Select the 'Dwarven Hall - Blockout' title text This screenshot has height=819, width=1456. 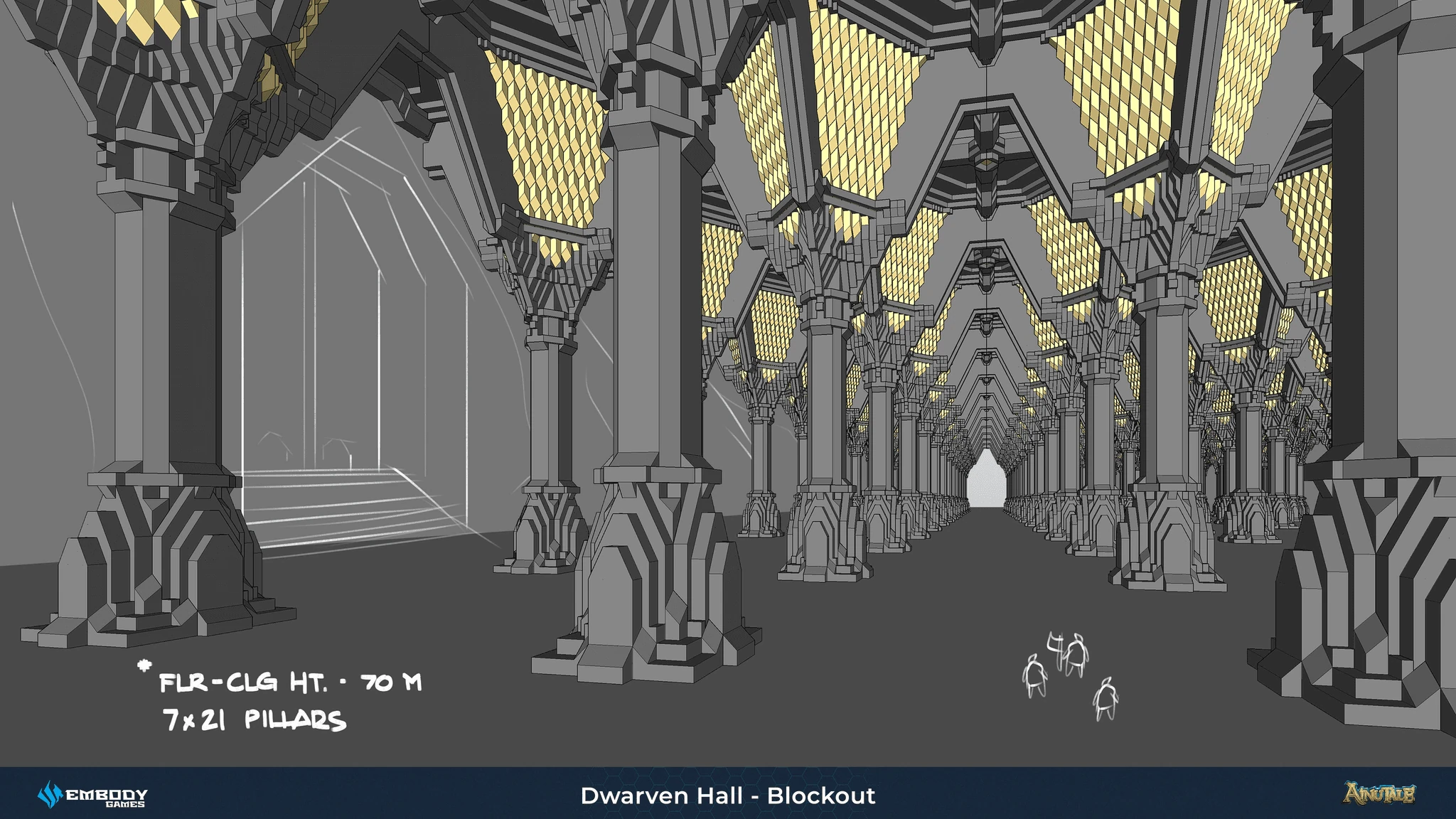click(x=728, y=796)
